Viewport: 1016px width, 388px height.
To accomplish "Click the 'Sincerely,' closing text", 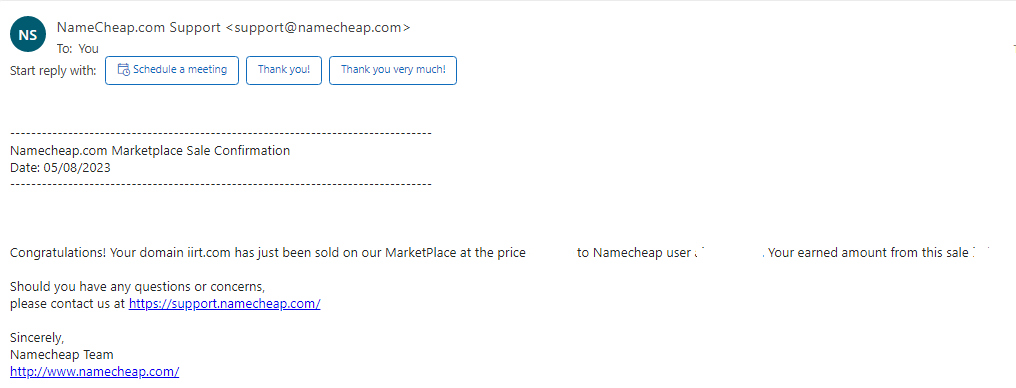I will (x=37, y=337).
